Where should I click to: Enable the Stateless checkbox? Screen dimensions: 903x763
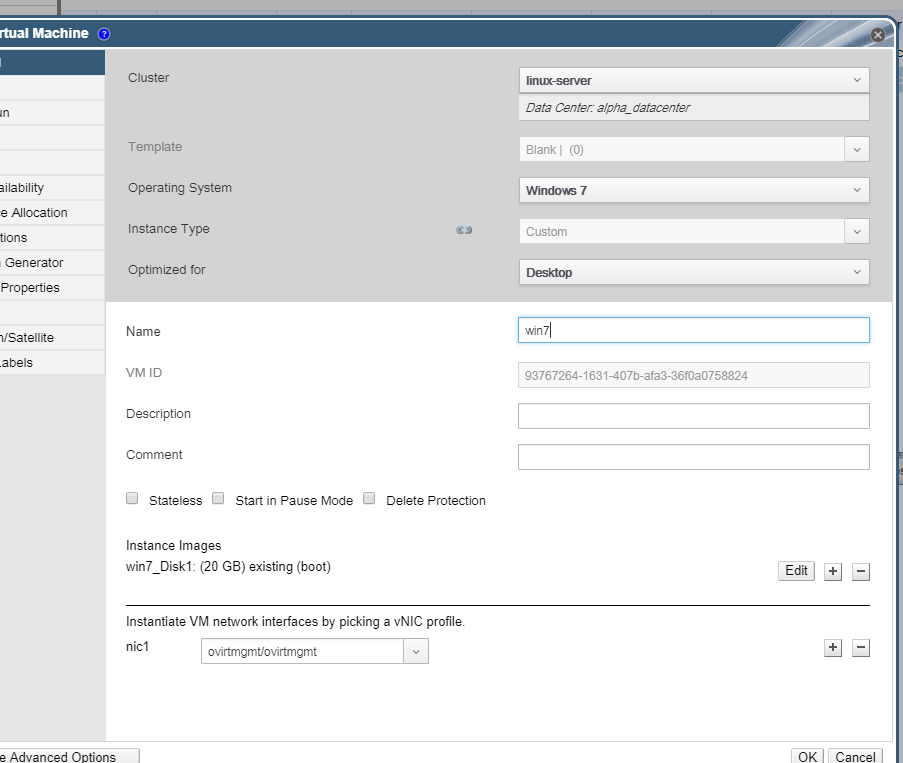[x=132, y=499]
